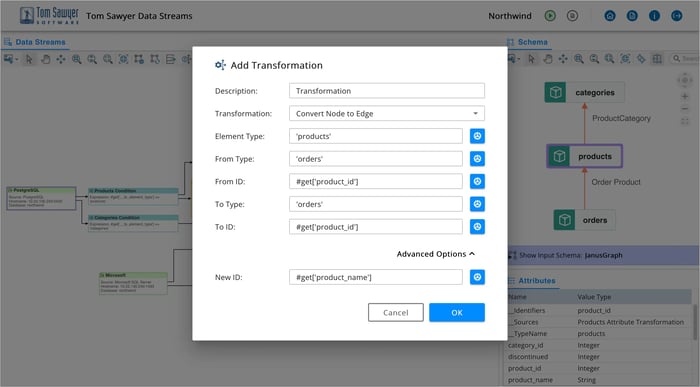Select the products node in Schema

coord(584,156)
